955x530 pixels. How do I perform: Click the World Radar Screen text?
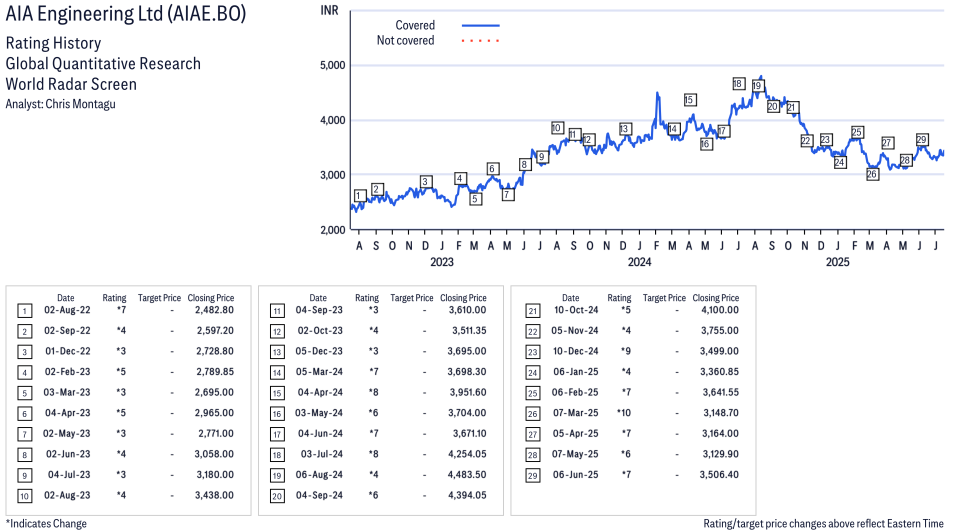[71, 84]
